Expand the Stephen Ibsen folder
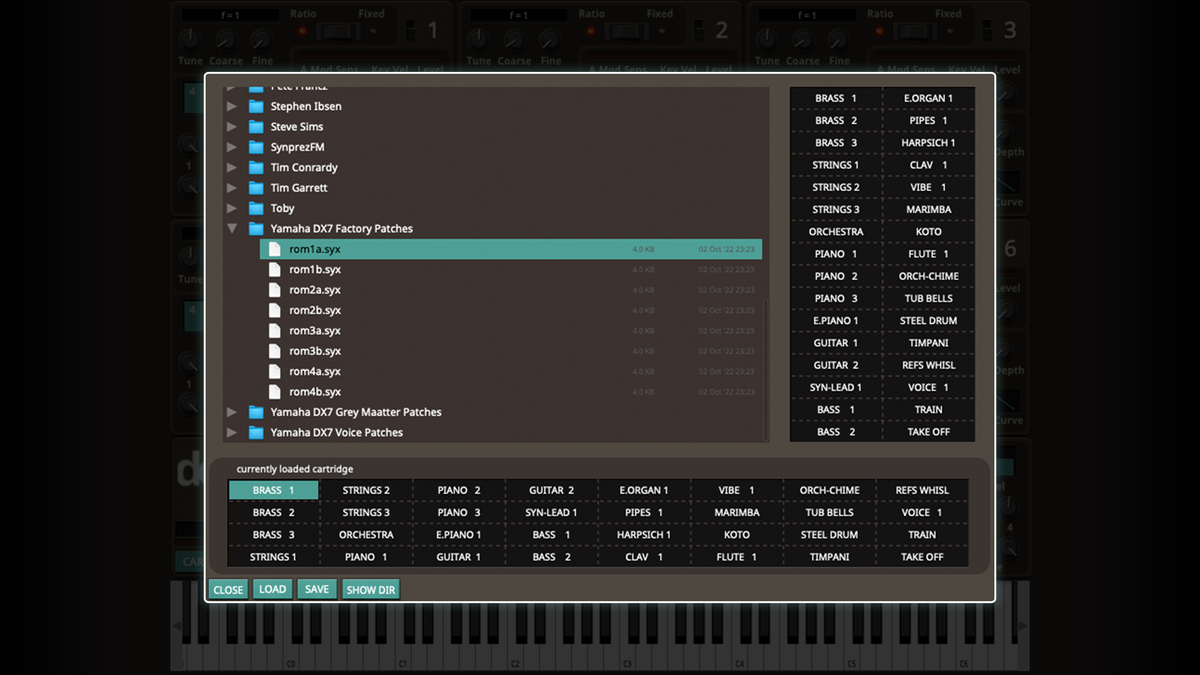Image resolution: width=1200 pixels, height=675 pixels. [232, 106]
